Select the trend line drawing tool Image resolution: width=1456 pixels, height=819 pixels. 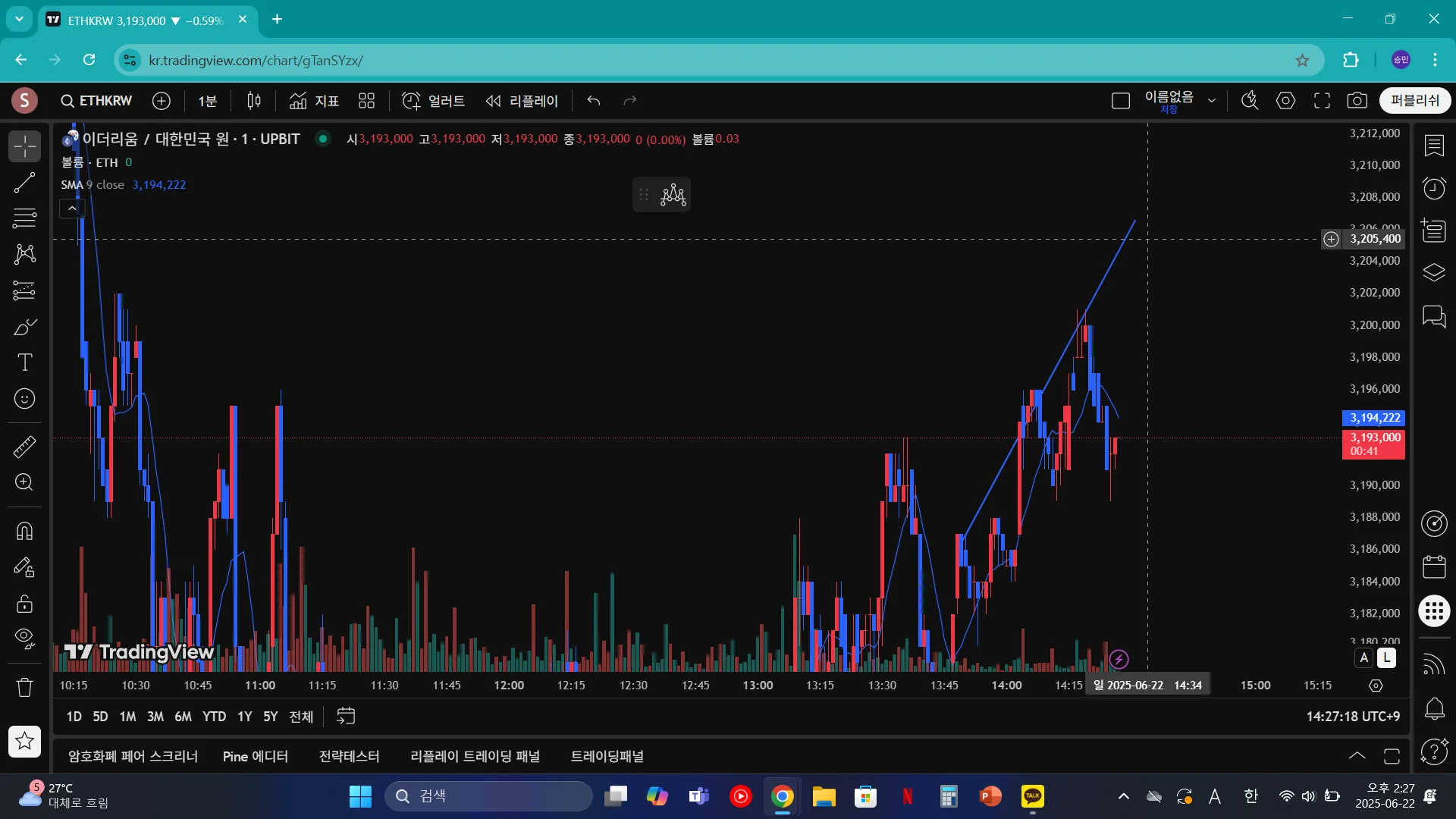pos(24,182)
